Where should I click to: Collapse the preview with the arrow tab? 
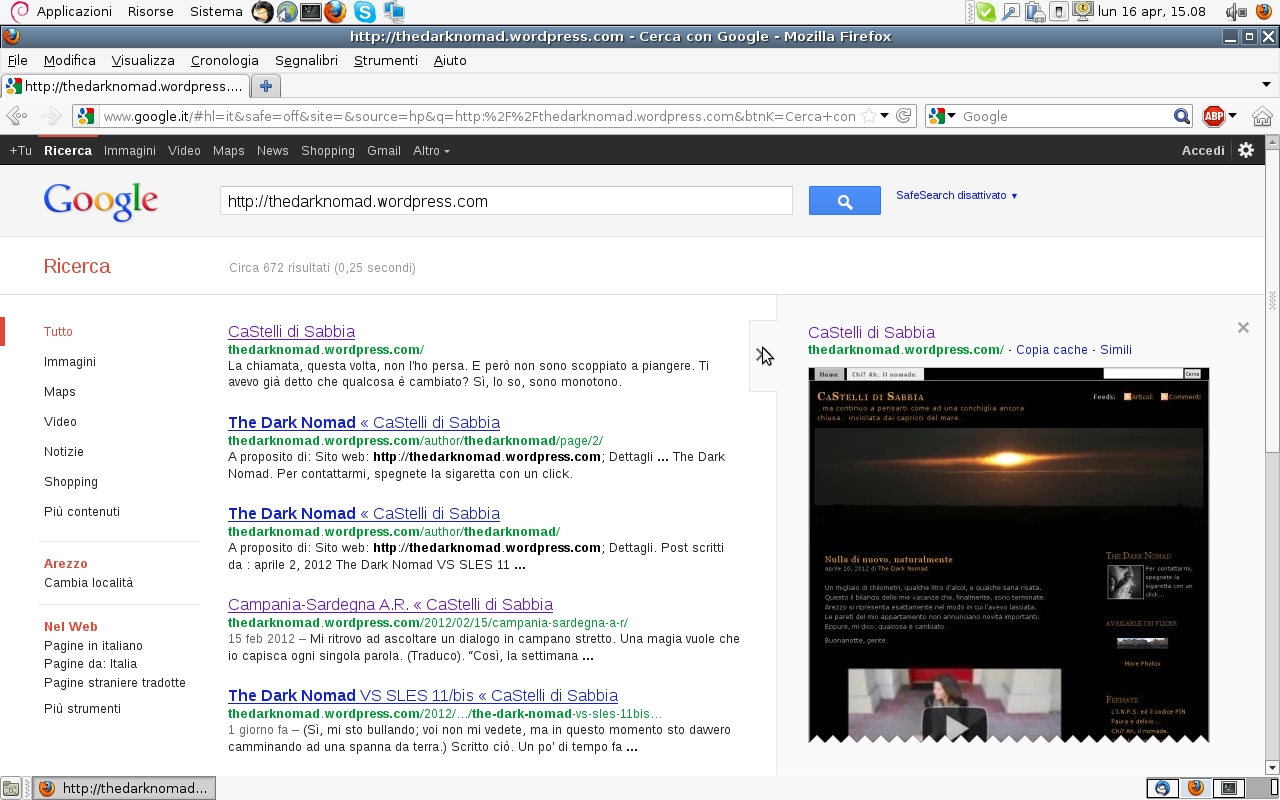(763, 356)
